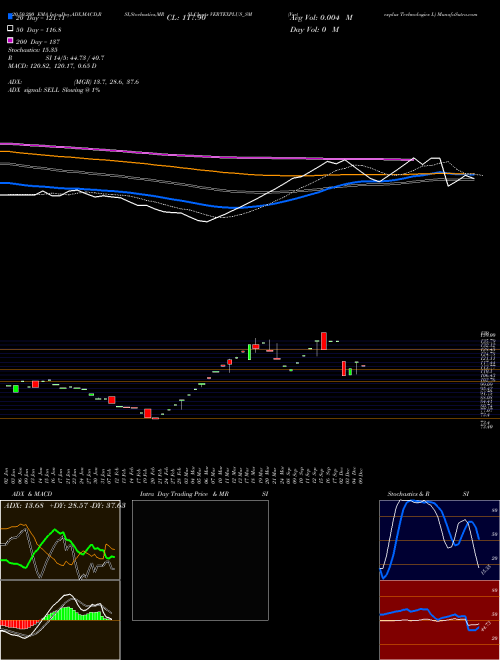Image resolution: width=500 pixels, height=660 pixels.
Task: Click the blue Stochastics chart panel
Action: point(439,540)
